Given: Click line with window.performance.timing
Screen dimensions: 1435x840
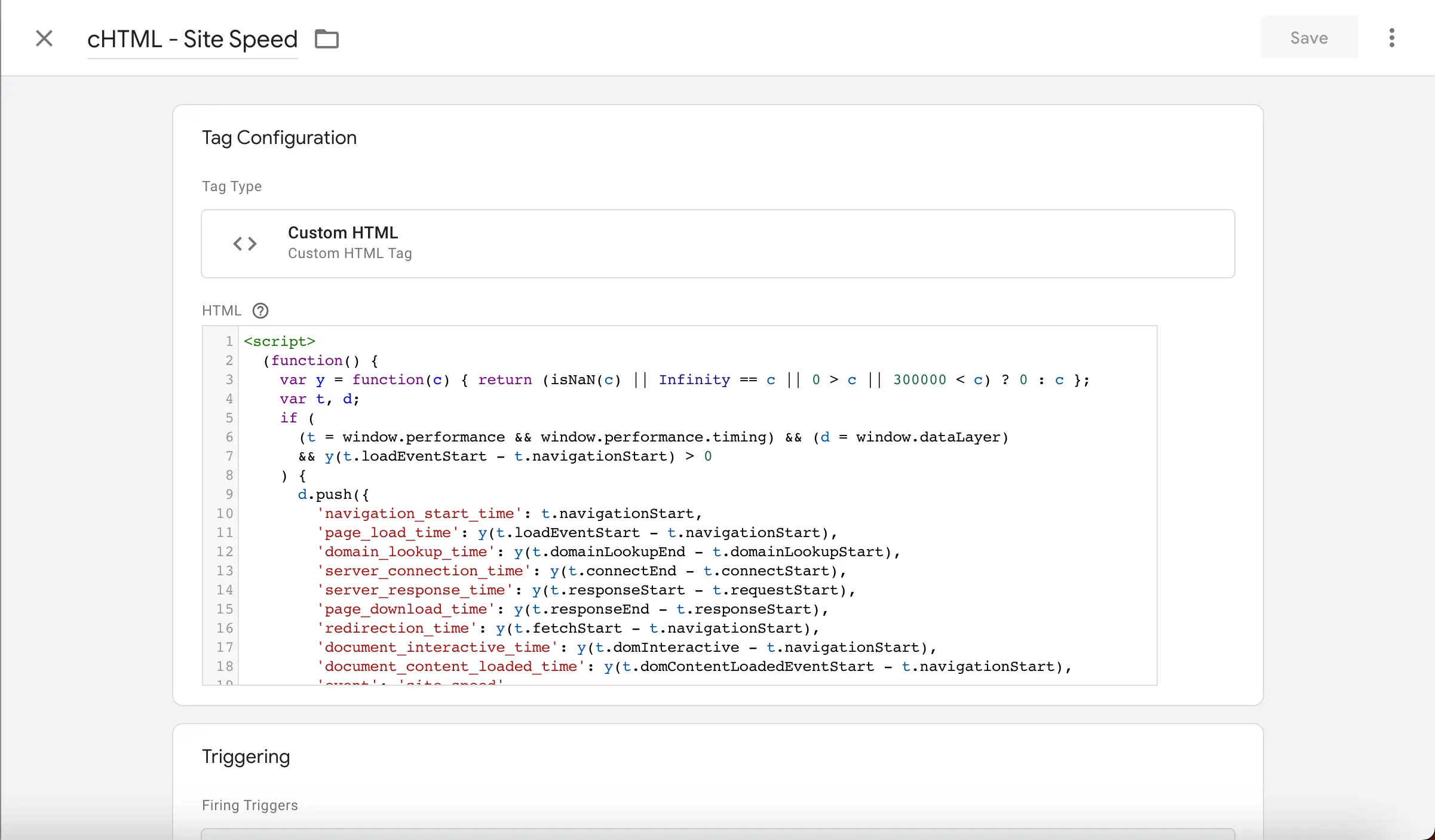Looking at the screenshot, I should pyautogui.click(x=654, y=437).
